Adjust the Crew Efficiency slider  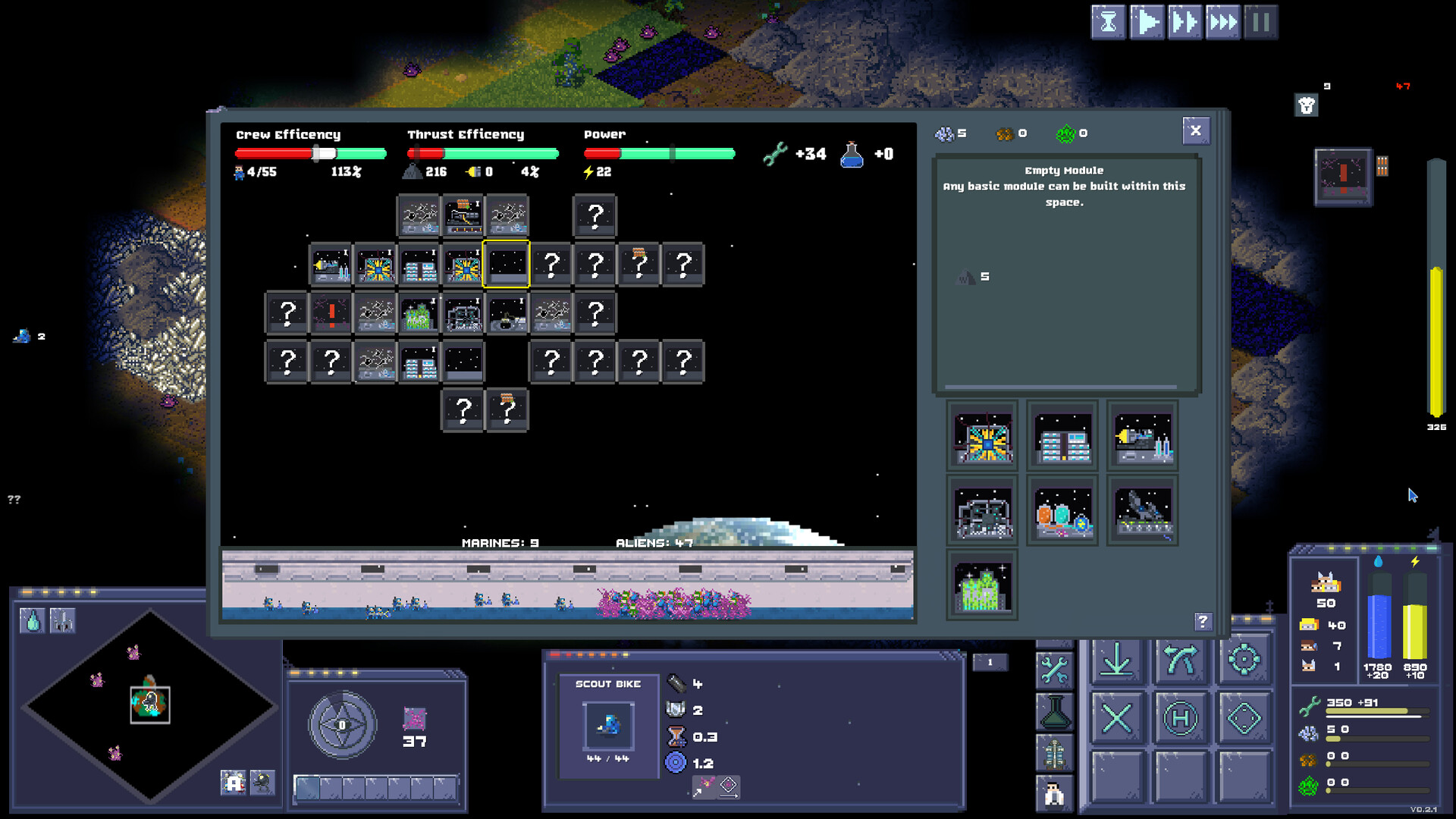(x=315, y=153)
